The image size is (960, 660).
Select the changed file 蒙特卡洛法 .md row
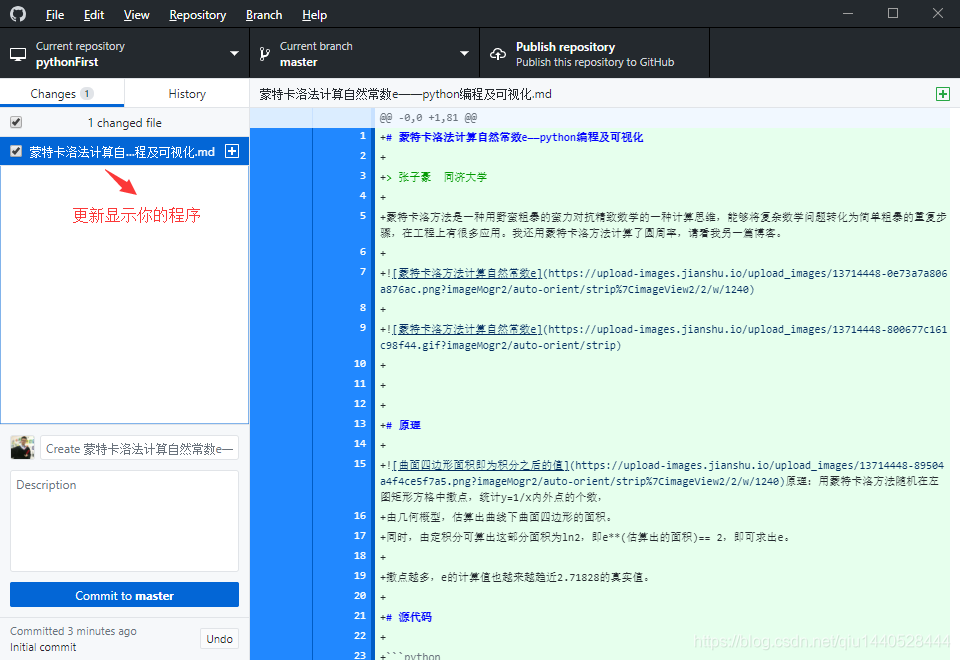[124, 151]
